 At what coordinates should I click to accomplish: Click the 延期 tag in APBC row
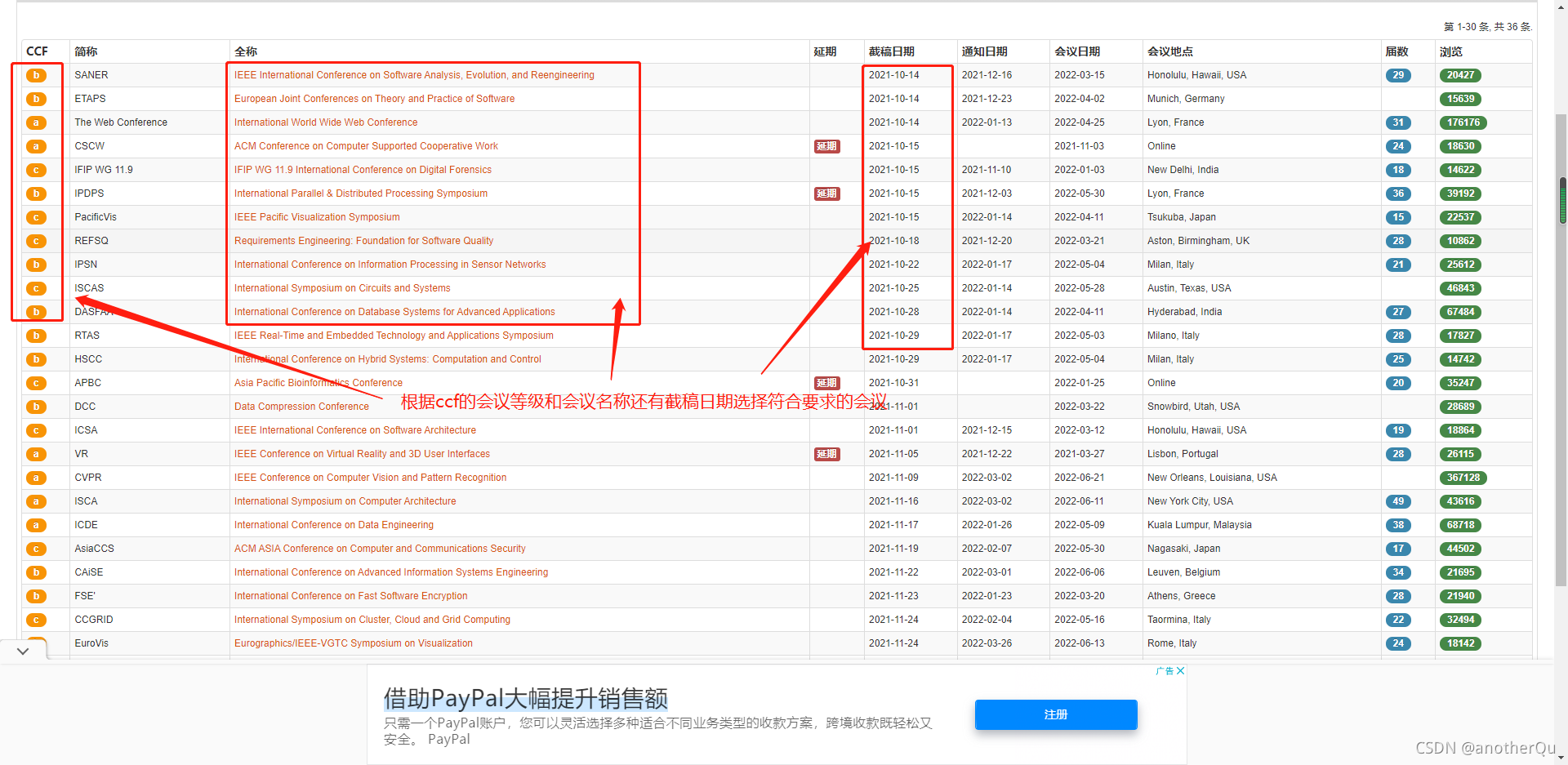tap(826, 383)
